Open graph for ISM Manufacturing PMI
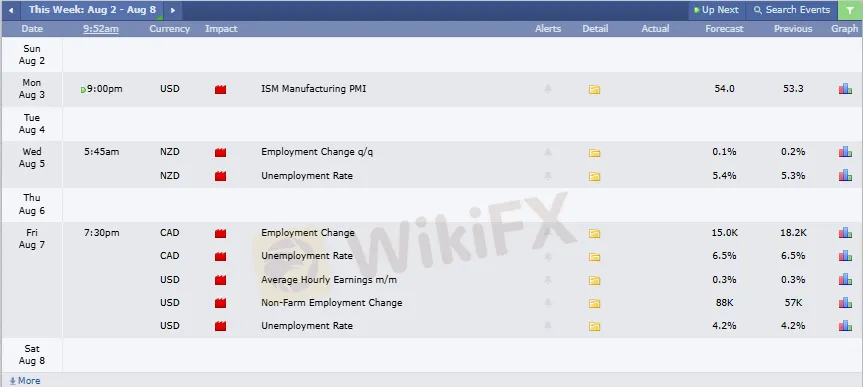This screenshot has width=863, height=387. pos(845,89)
